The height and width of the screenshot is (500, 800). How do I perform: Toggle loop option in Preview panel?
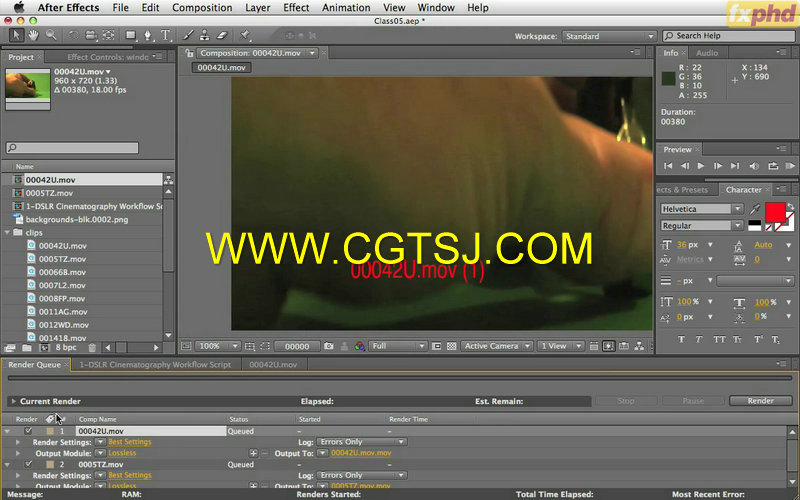pos(773,166)
